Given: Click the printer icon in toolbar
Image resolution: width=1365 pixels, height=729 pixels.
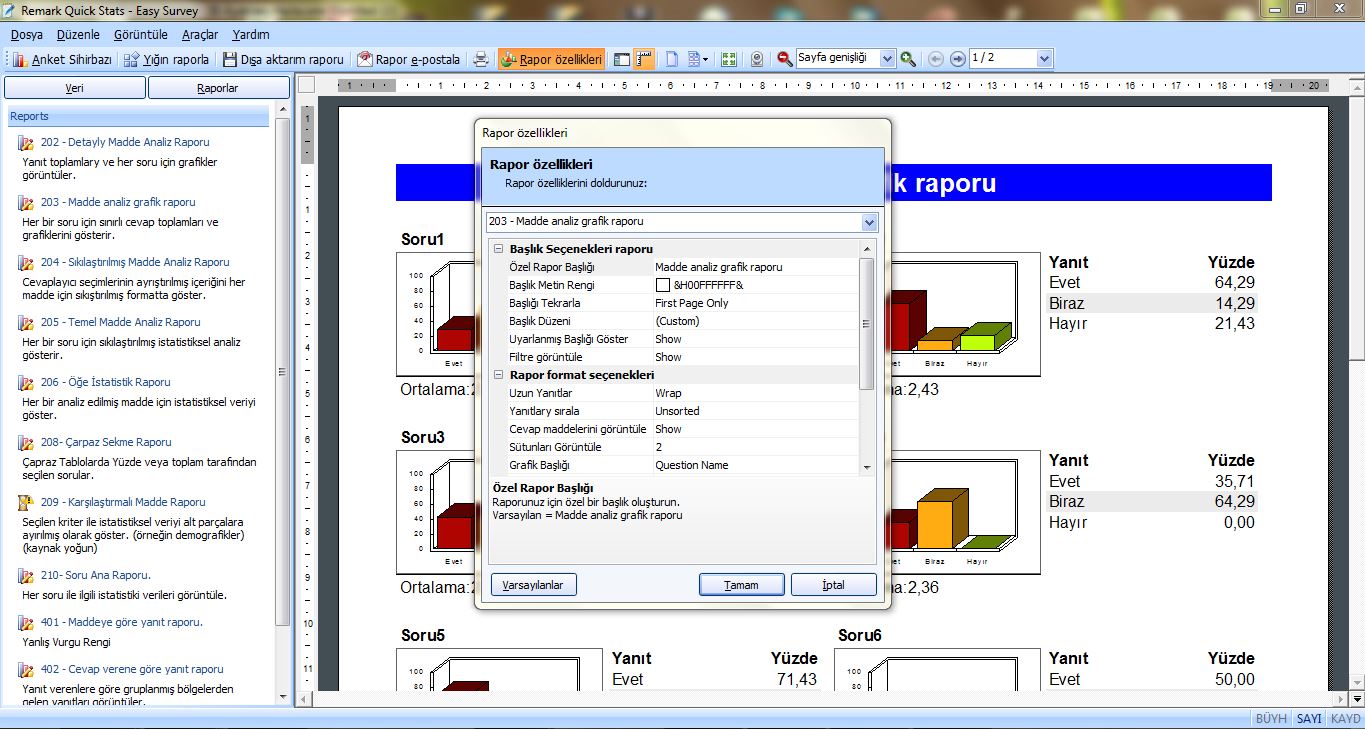Looking at the screenshot, I should tap(481, 59).
